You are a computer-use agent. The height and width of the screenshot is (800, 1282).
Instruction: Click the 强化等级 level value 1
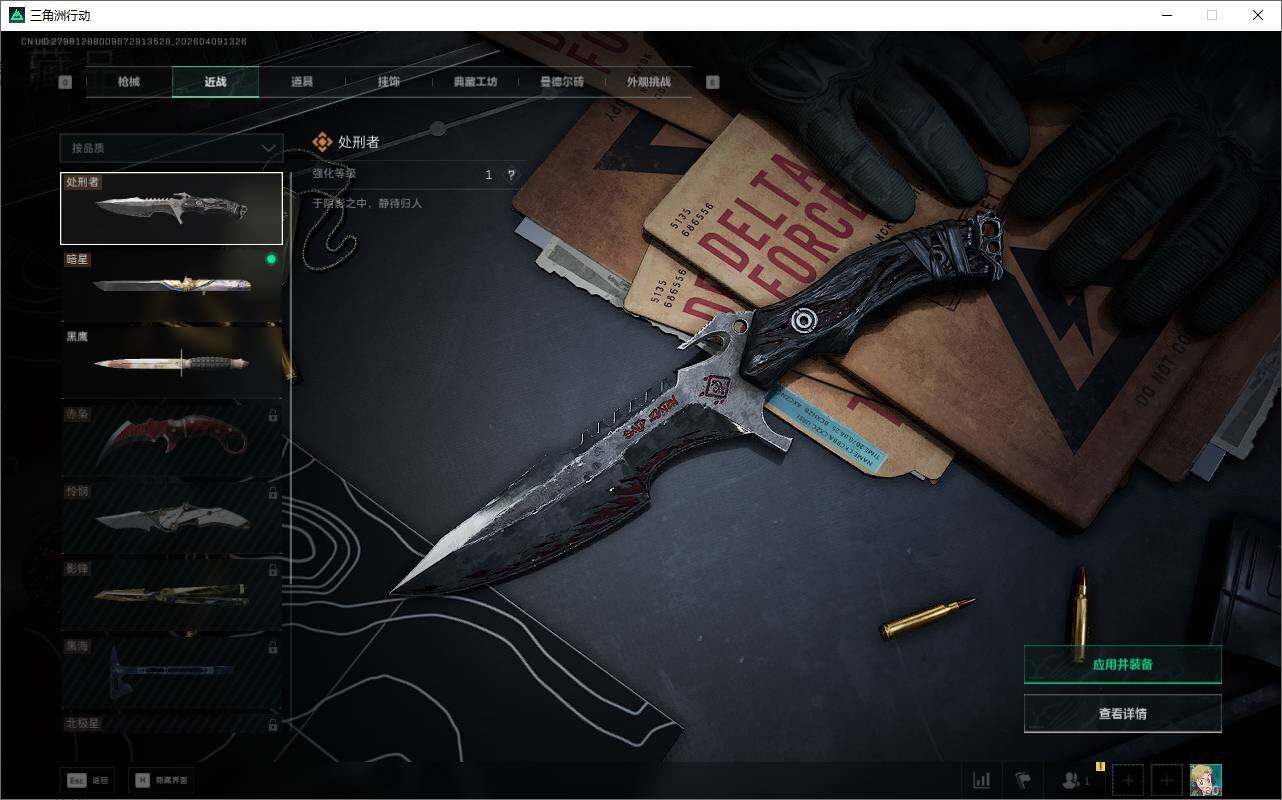coord(488,174)
